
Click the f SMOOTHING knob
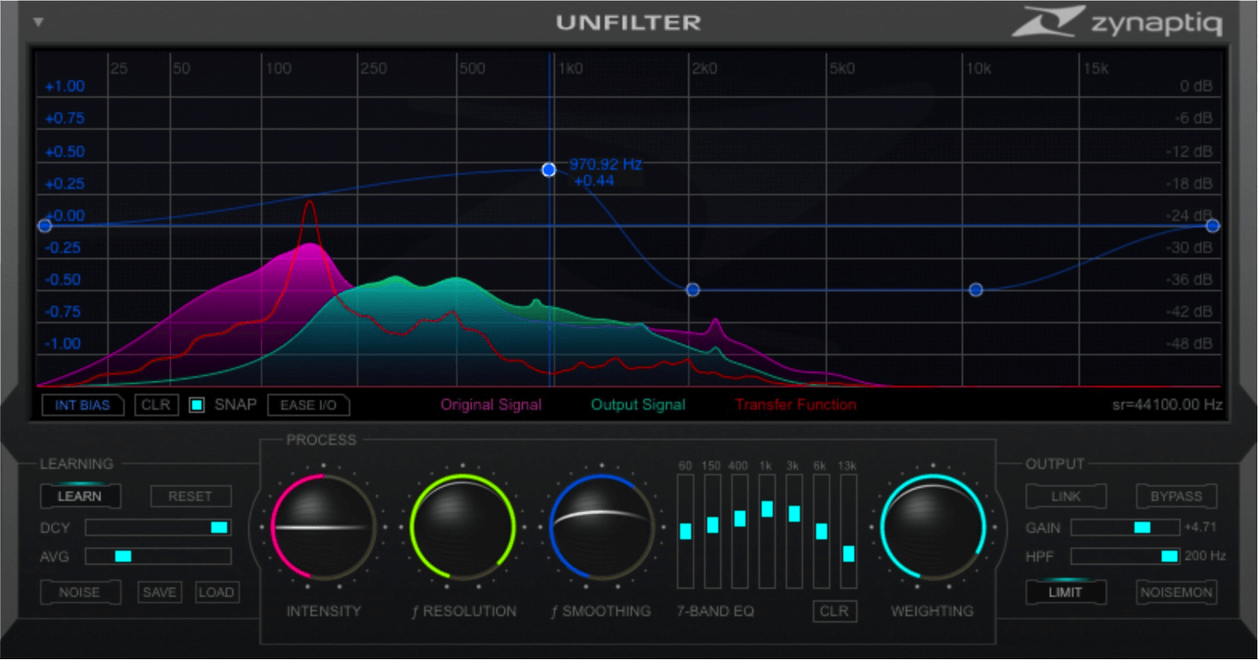click(601, 527)
